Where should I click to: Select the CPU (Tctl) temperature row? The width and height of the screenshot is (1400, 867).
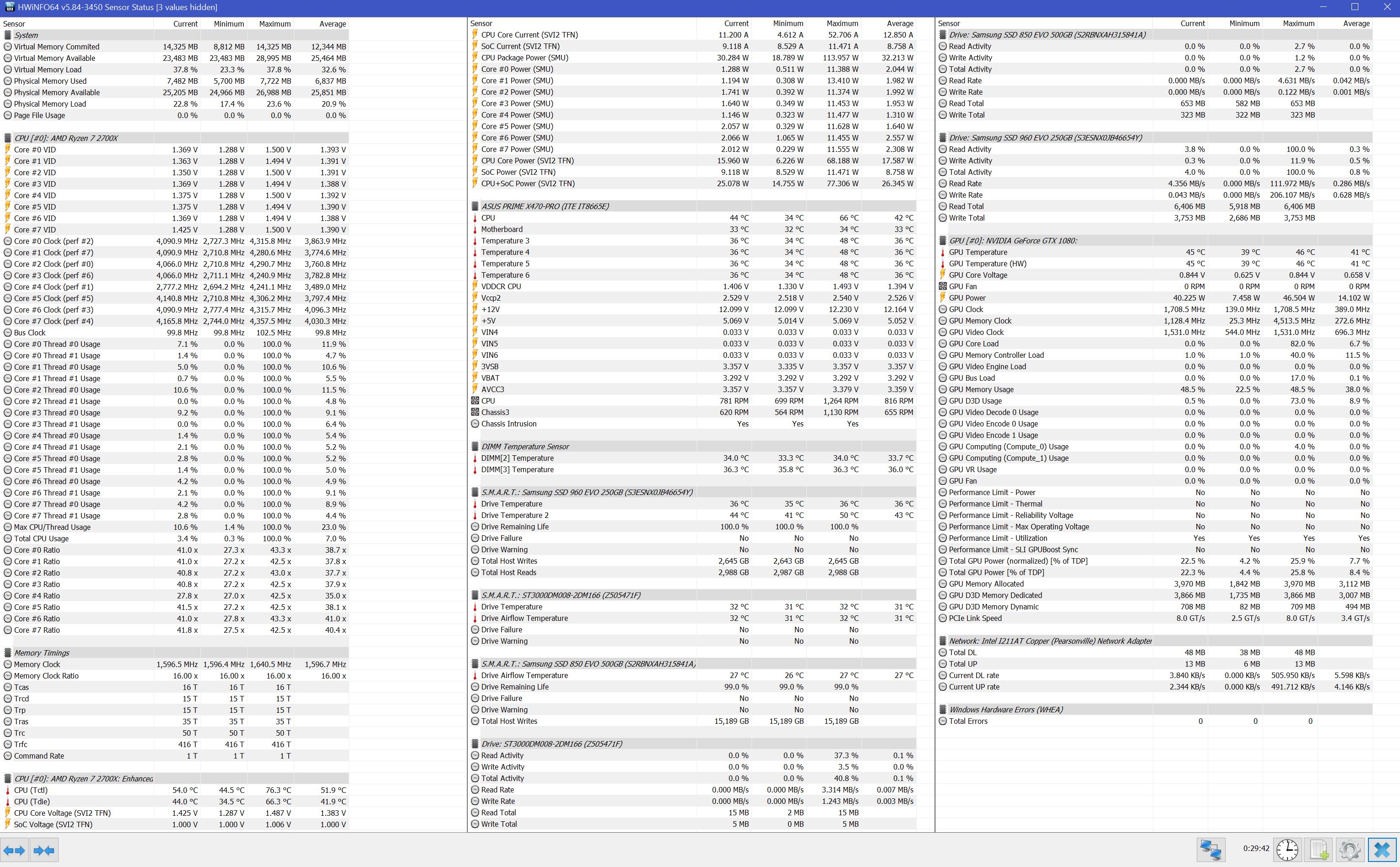tap(31, 790)
